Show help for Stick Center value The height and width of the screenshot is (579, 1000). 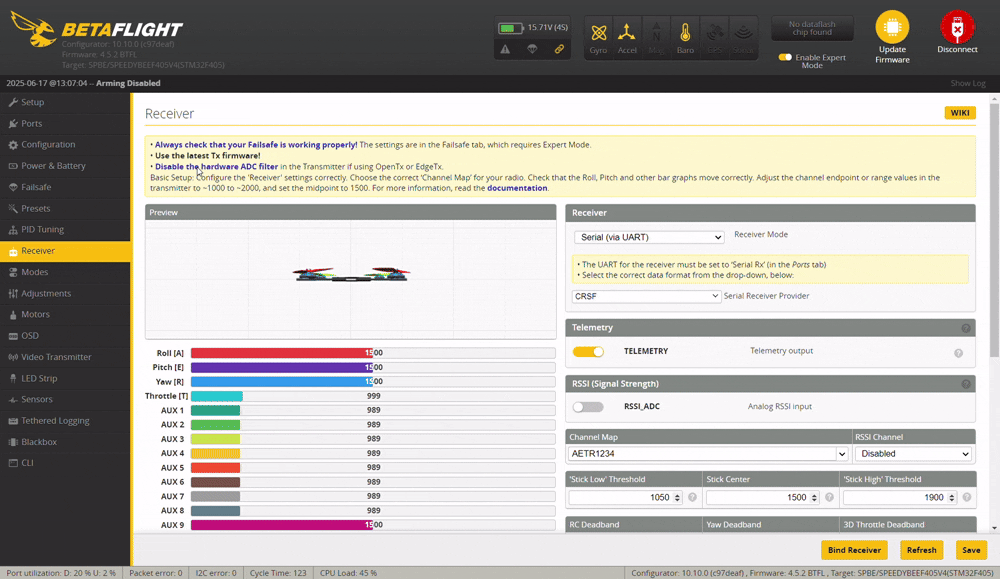click(x=829, y=497)
